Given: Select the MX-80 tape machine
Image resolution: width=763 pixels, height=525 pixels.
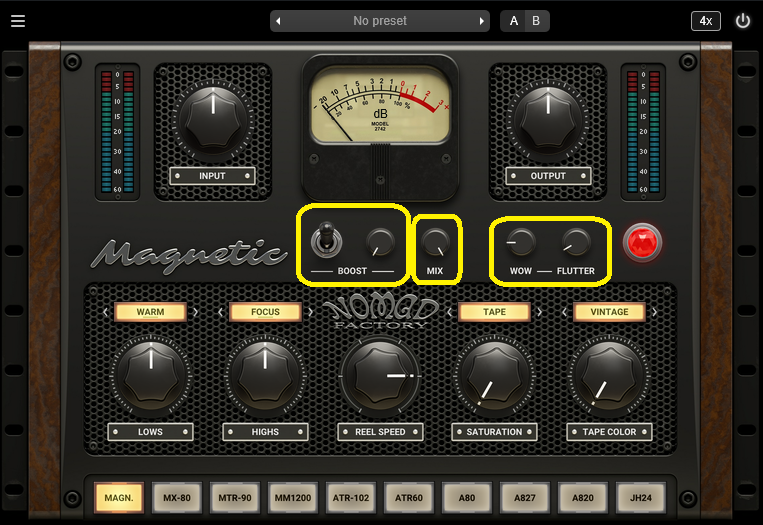Looking at the screenshot, I should (177, 498).
